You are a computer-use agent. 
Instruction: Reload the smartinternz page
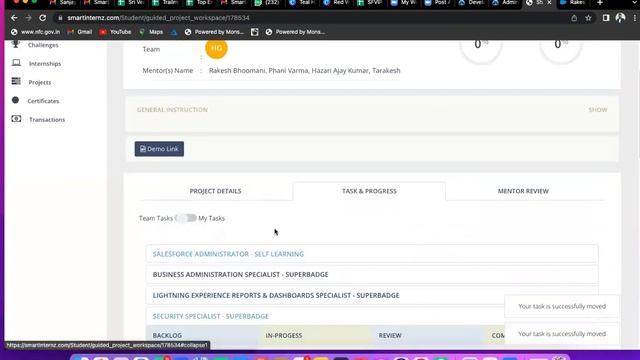42,18
